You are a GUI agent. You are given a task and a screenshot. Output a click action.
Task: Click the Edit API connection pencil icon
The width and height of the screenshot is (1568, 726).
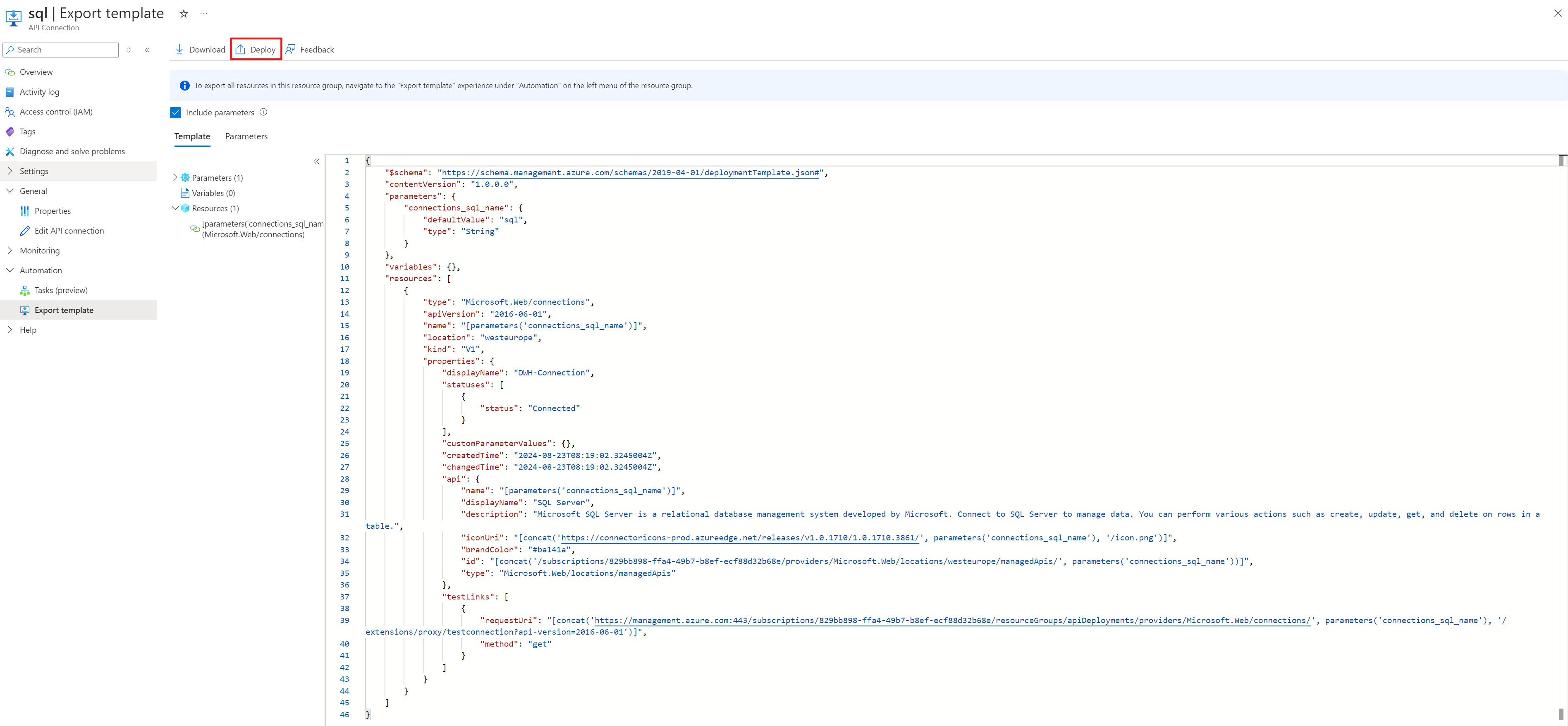click(24, 231)
